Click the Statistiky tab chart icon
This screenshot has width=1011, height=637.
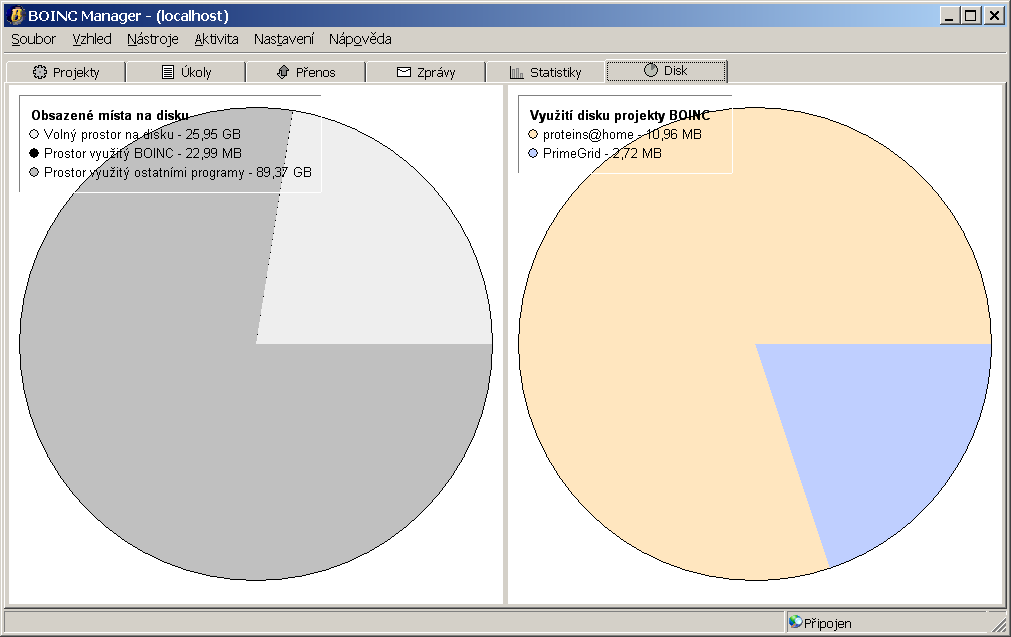pyautogui.click(x=516, y=72)
